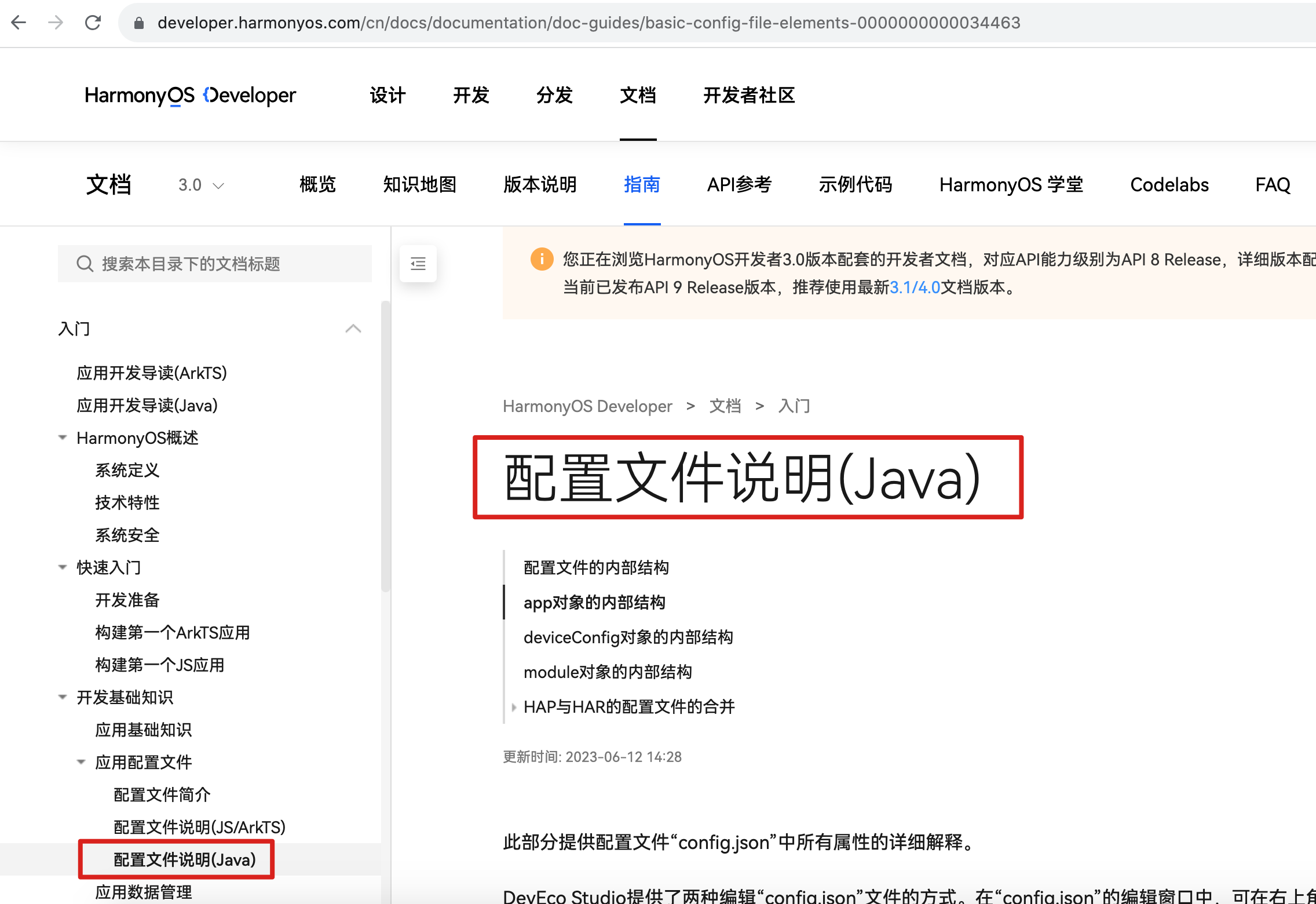Open 配置文件简介 in the sidebar
The width and height of the screenshot is (1316, 904).
coord(162,794)
